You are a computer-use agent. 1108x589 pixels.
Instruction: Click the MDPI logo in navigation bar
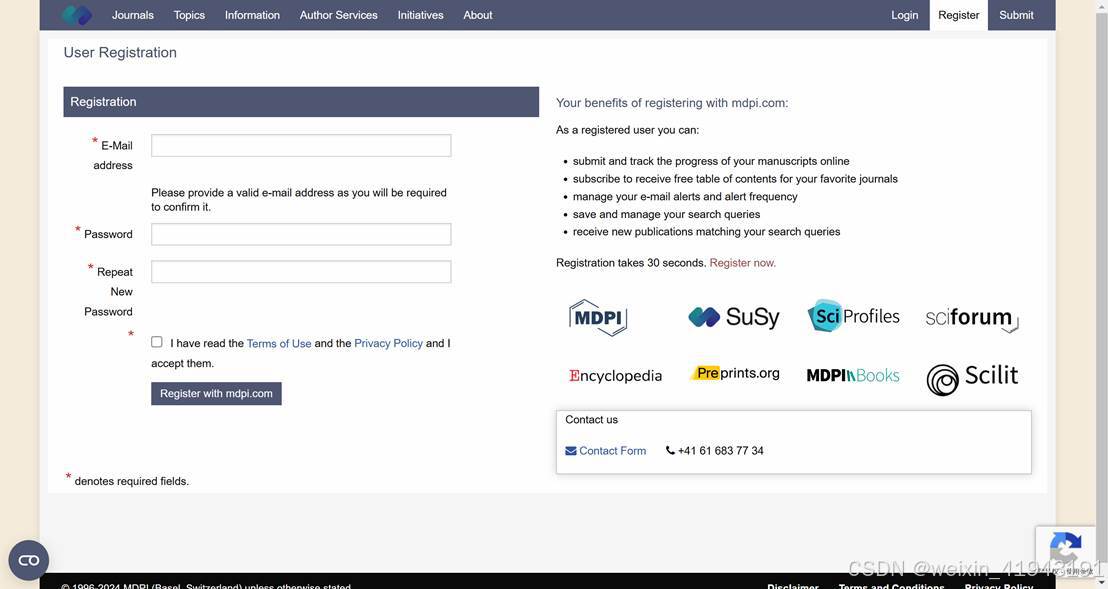coord(76,15)
